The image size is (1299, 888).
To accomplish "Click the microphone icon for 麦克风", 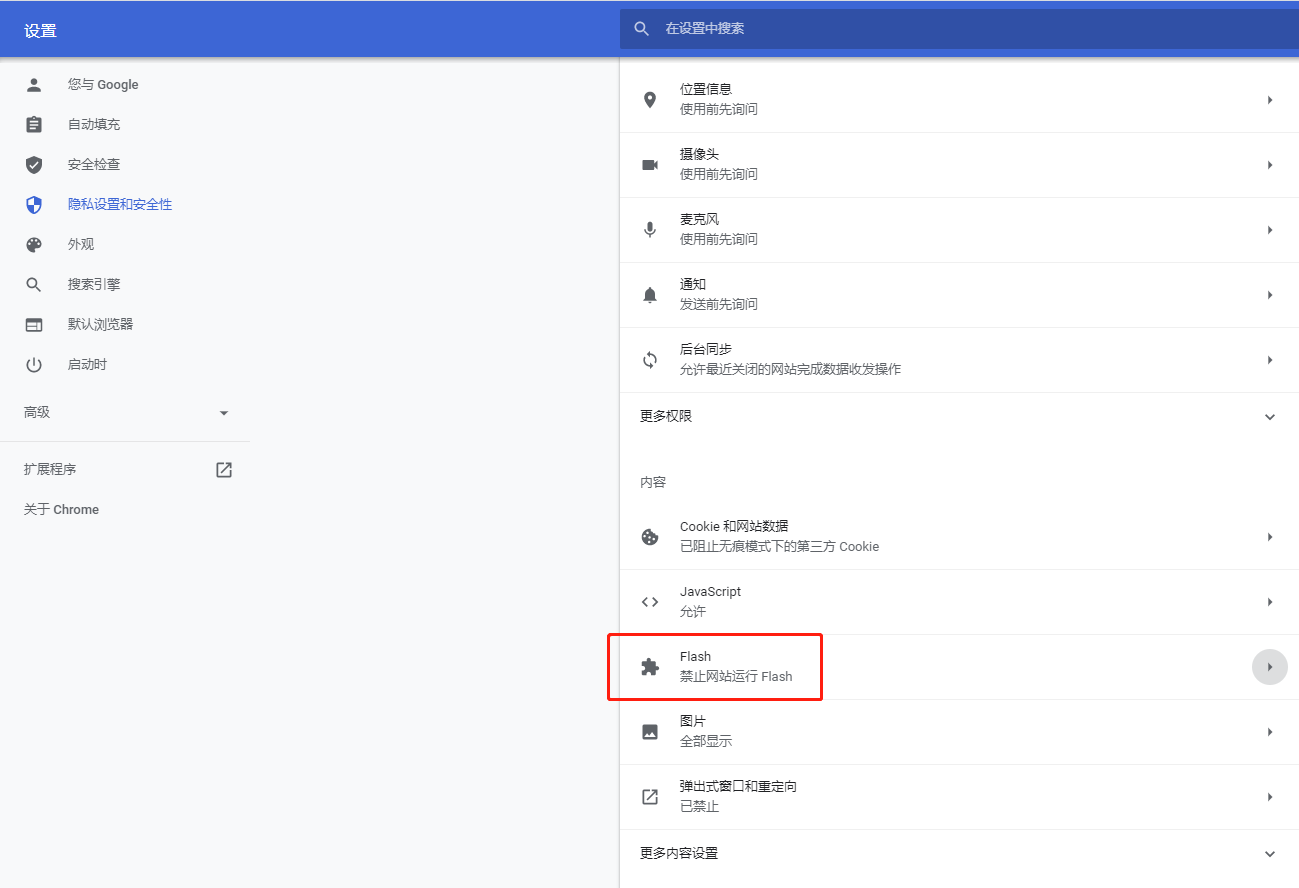I will coord(650,230).
